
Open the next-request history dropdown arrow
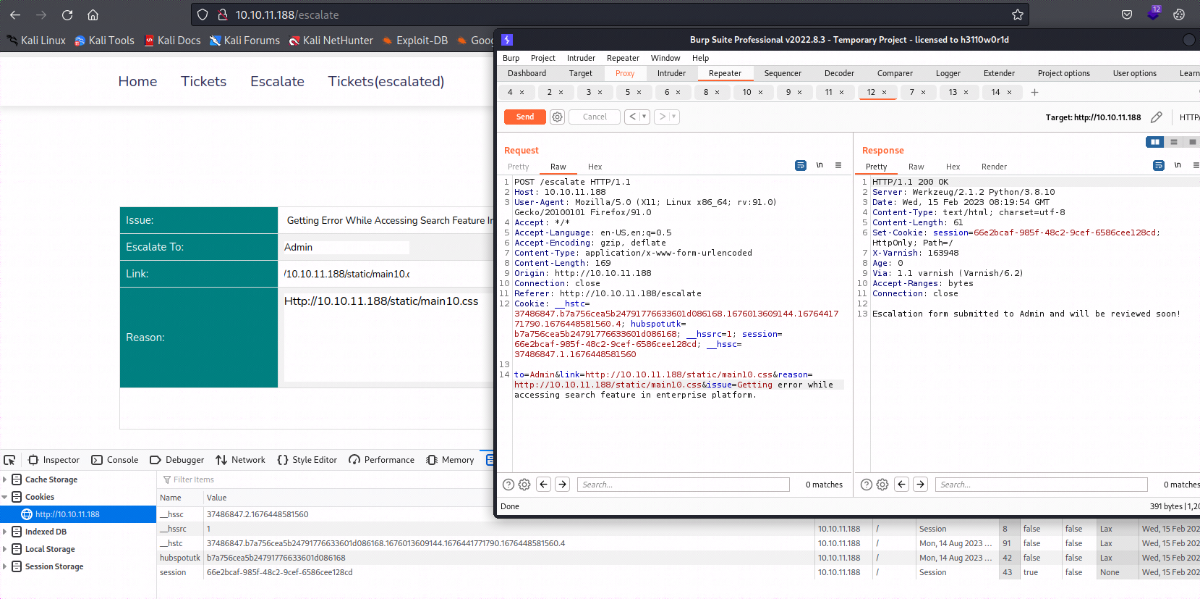[x=674, y=117]
